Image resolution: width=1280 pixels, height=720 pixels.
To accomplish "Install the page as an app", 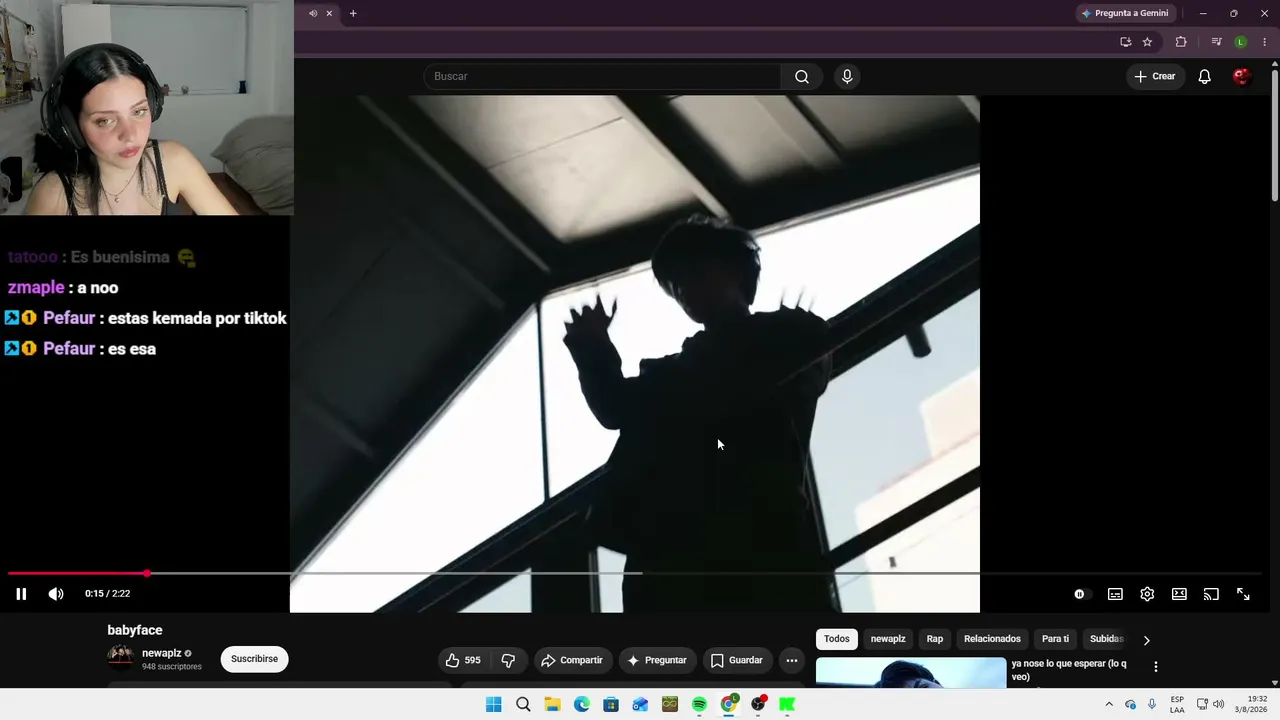I will coord(1125,42).
